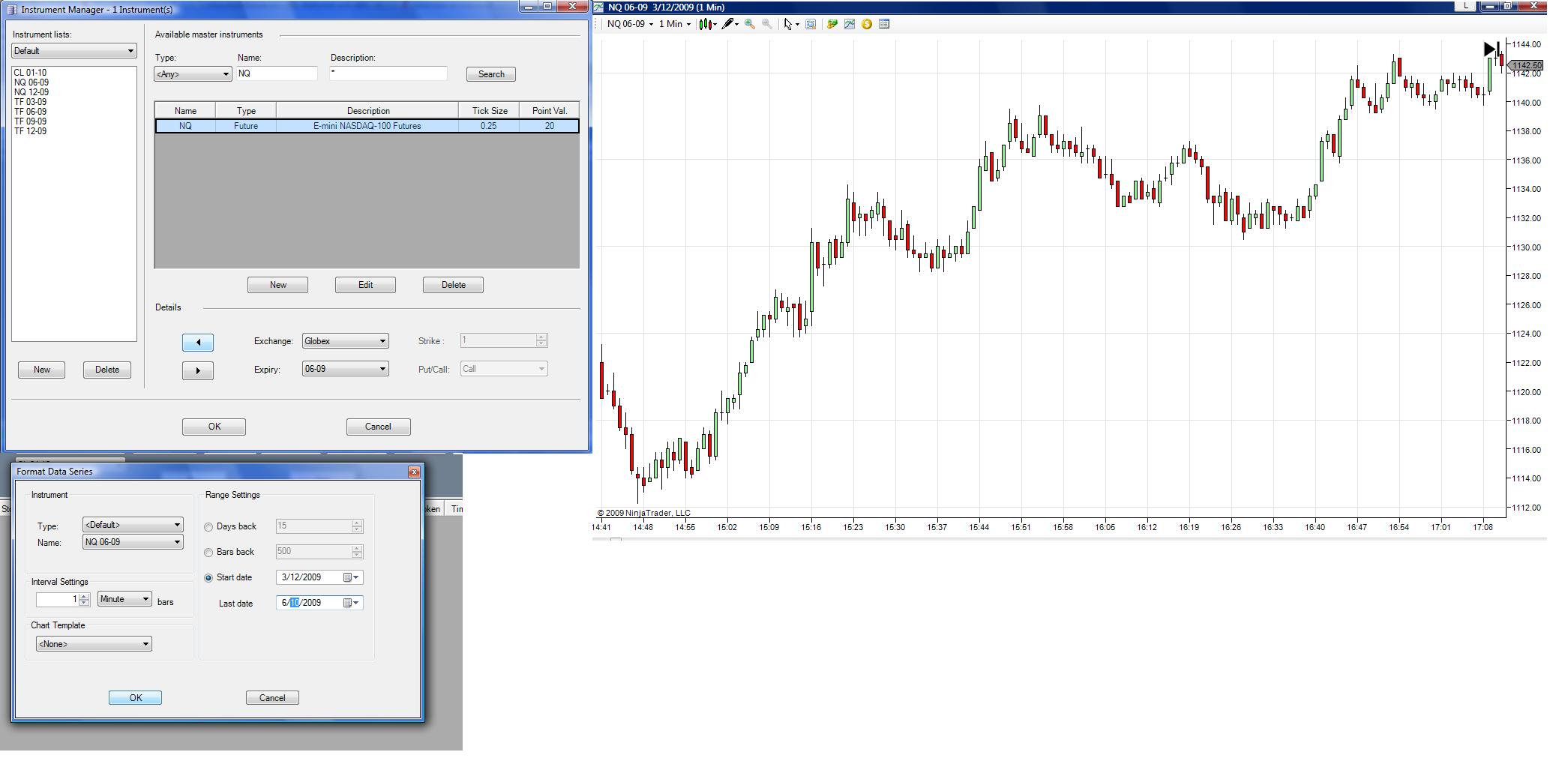The height and width of the screenshot is (782, 1568).
Task: Open the Format Data Series Type dropdown
Action: 133,525
